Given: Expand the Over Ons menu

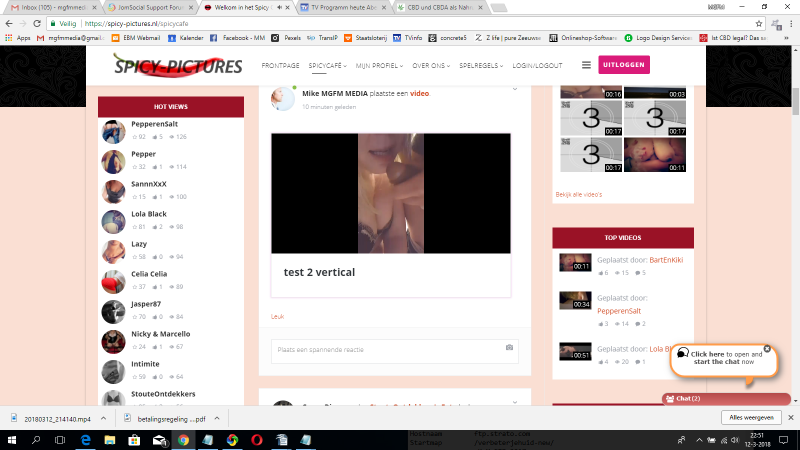Looking at the screenshot, I should pyautogui.click(x=431, y=65).
